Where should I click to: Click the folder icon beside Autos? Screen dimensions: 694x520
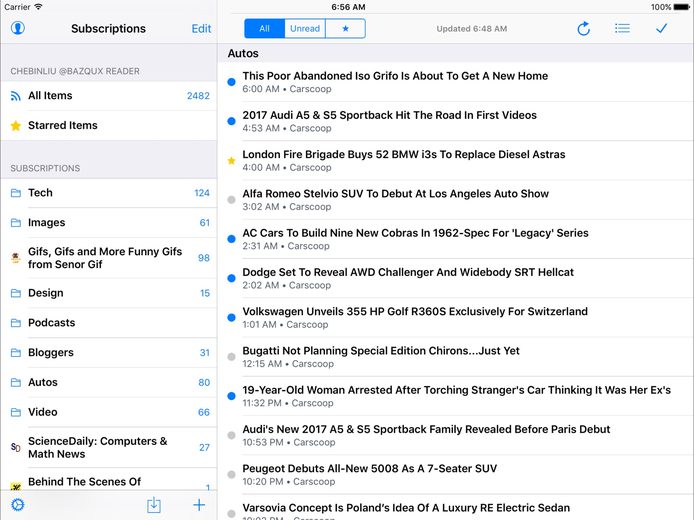click(x=15, y=382)
